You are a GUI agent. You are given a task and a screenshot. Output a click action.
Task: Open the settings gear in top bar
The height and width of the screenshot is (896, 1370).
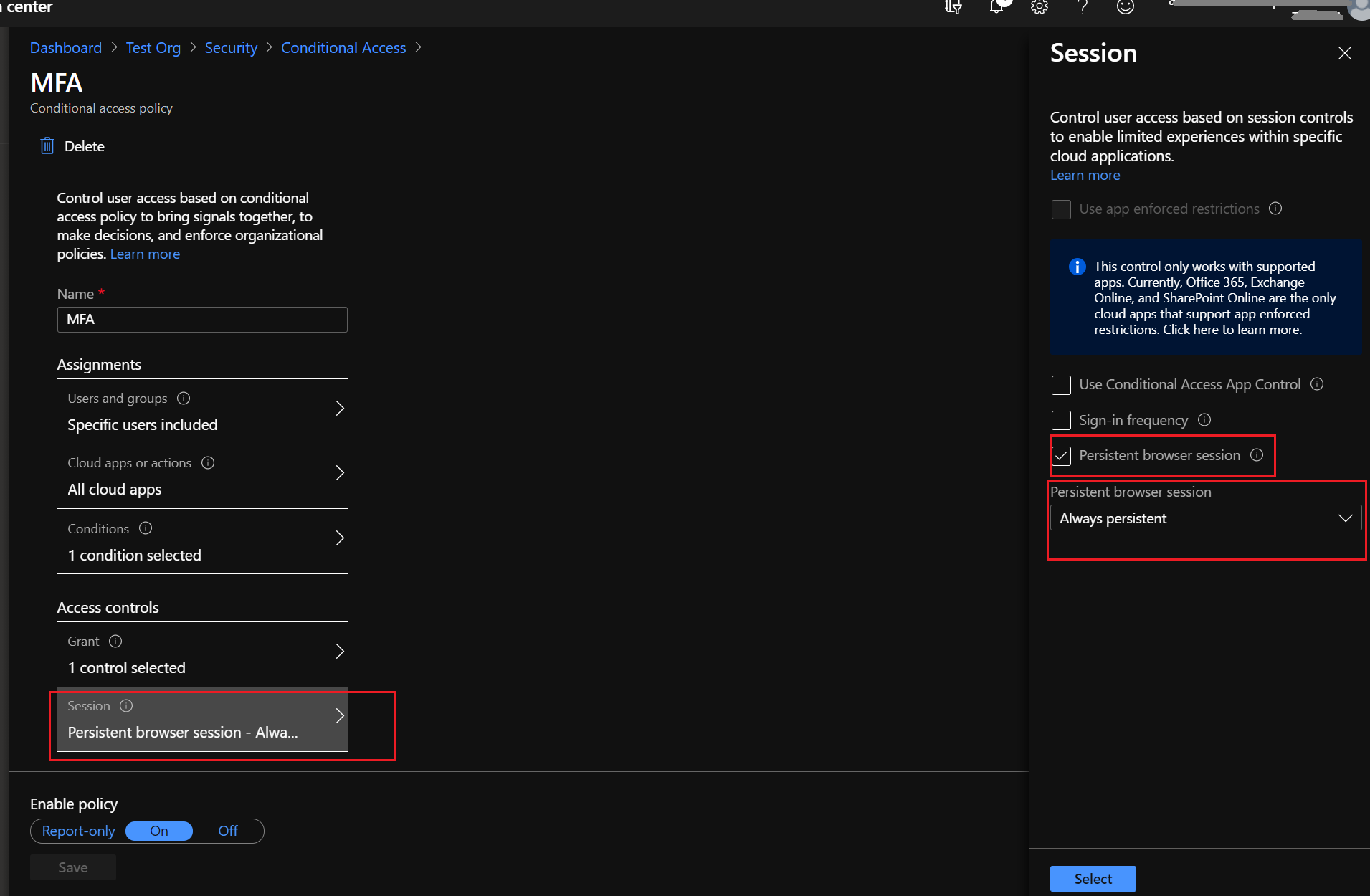(1039, 7)
